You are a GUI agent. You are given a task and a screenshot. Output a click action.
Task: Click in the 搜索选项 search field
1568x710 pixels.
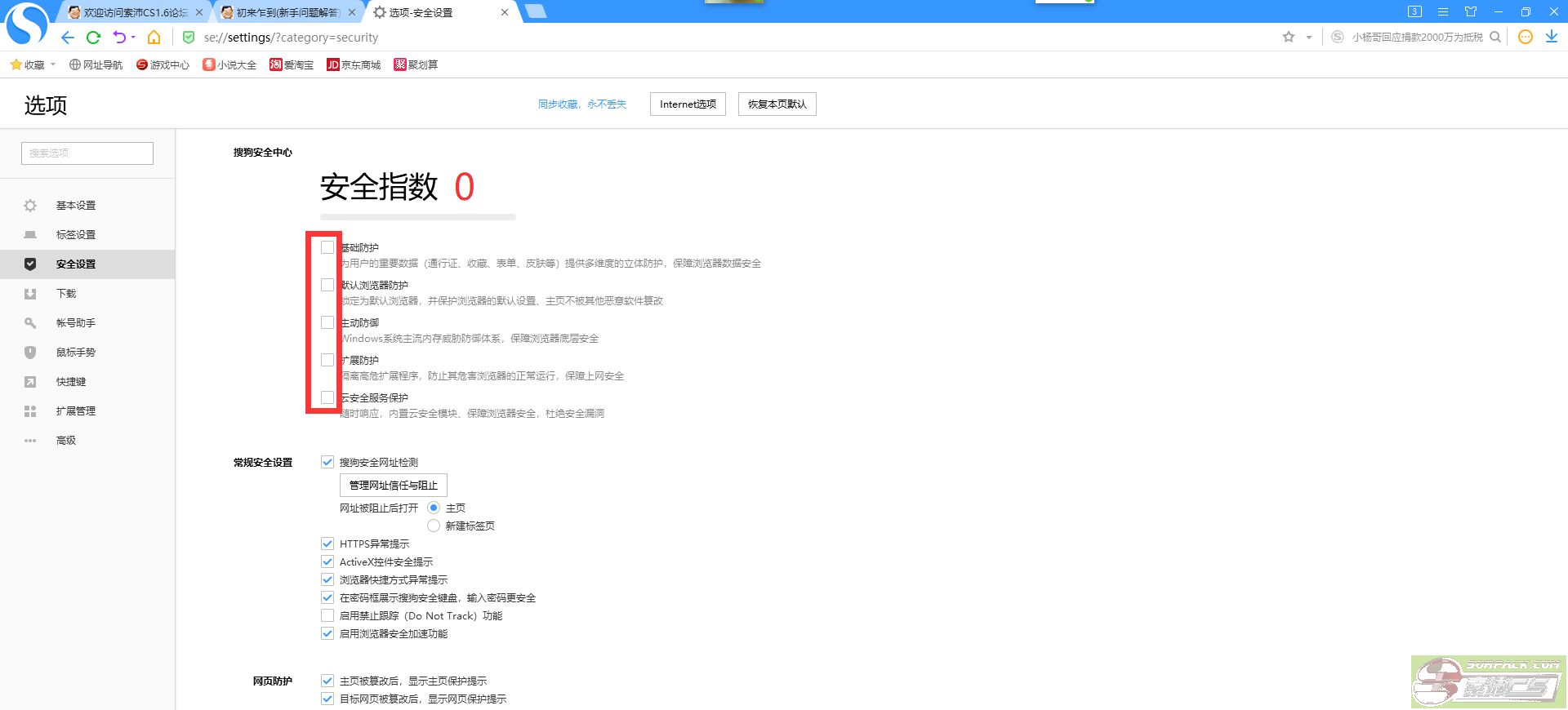pyautogui.click(x=87, y=153)
